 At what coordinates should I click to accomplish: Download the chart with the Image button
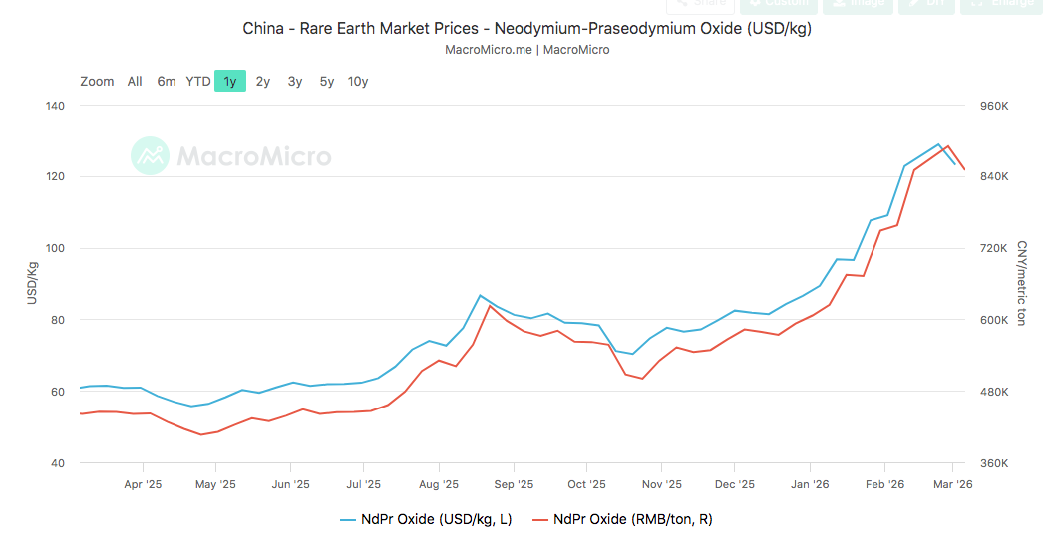click(857, 4)
